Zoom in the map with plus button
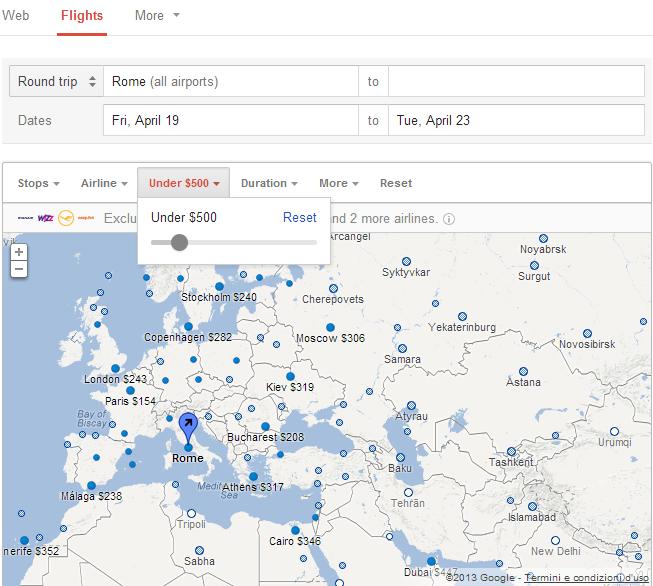 (19, 252)
